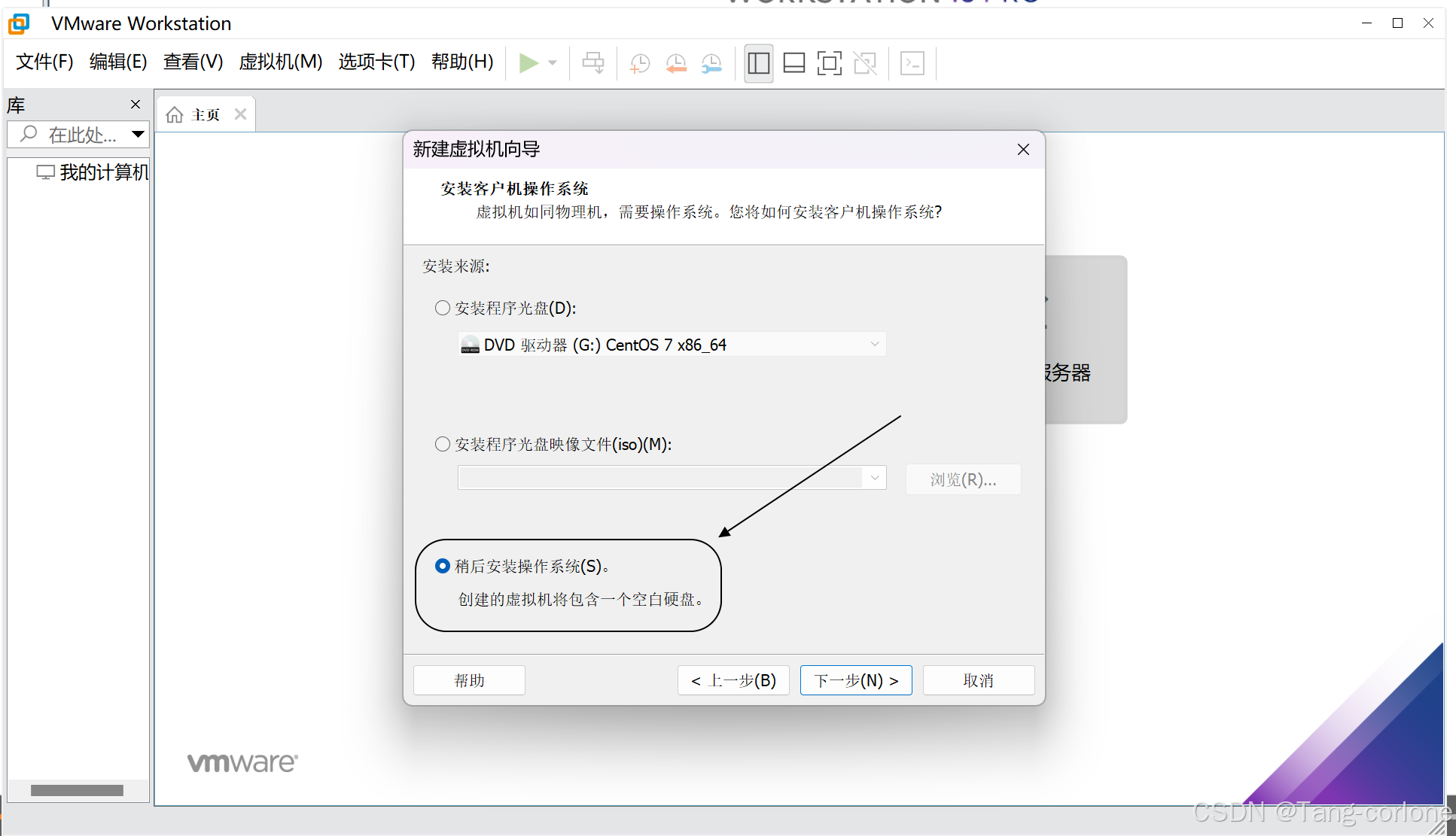Click the revert to snapshot icon
This screenshot has height=836, width=1456.
[676, 63]
